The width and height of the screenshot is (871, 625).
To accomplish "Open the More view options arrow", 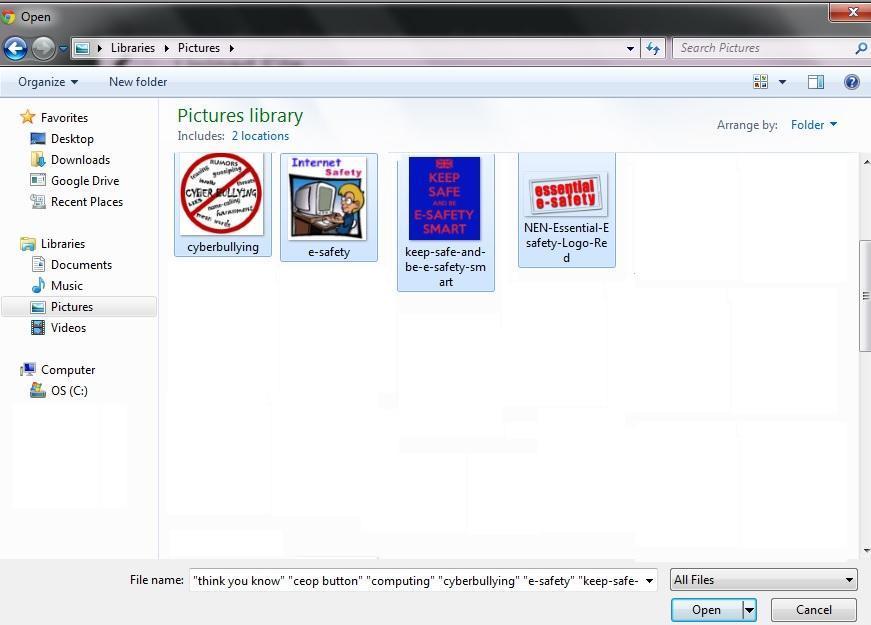I will point(782,82).
